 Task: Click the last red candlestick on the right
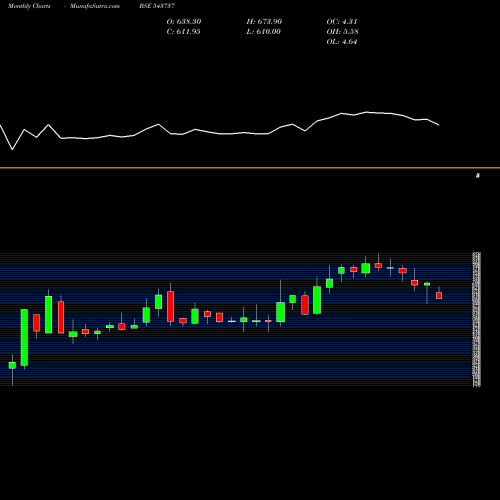point(439,295)
